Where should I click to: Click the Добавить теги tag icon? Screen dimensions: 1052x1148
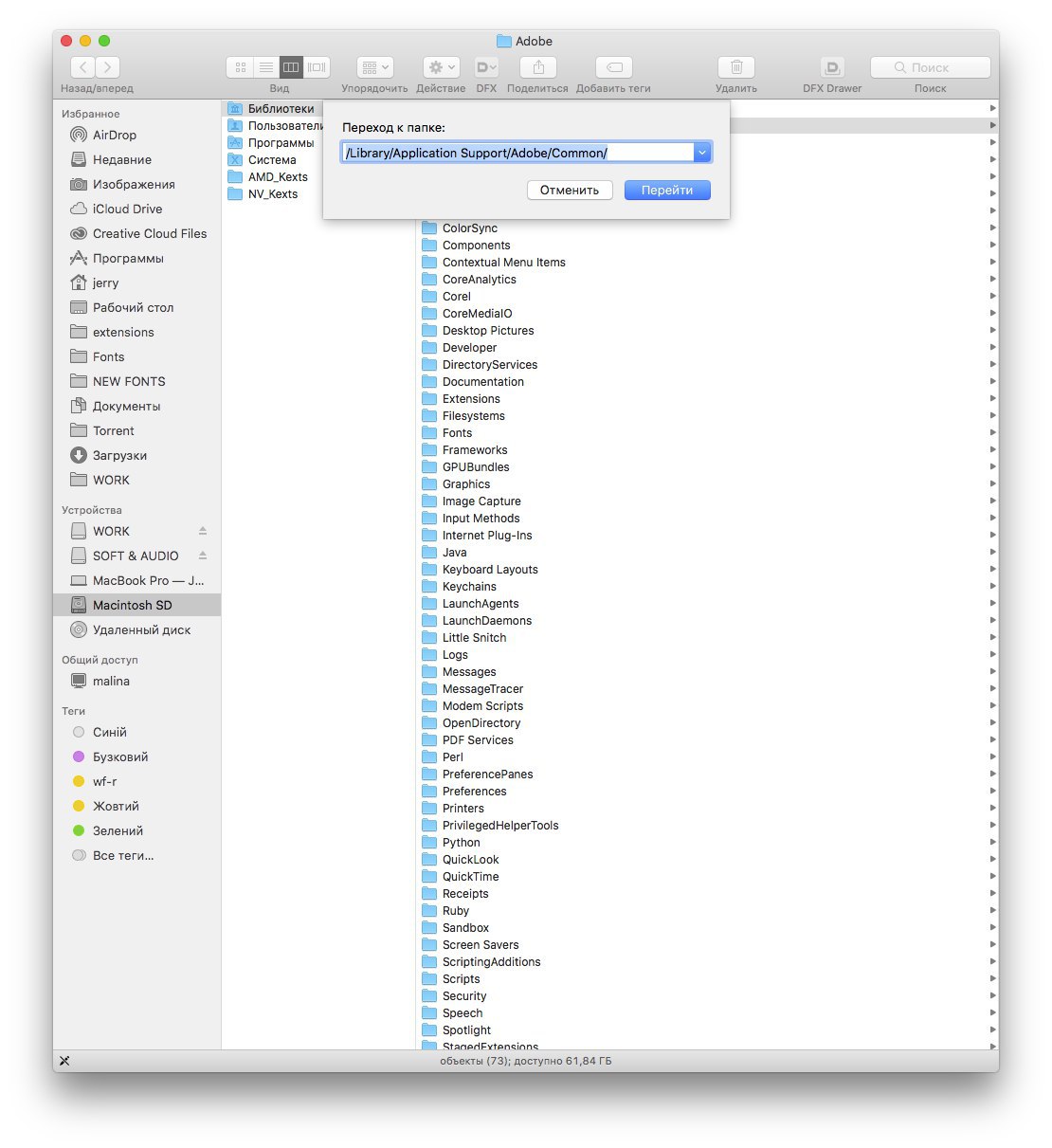click(x=614, y=67)
